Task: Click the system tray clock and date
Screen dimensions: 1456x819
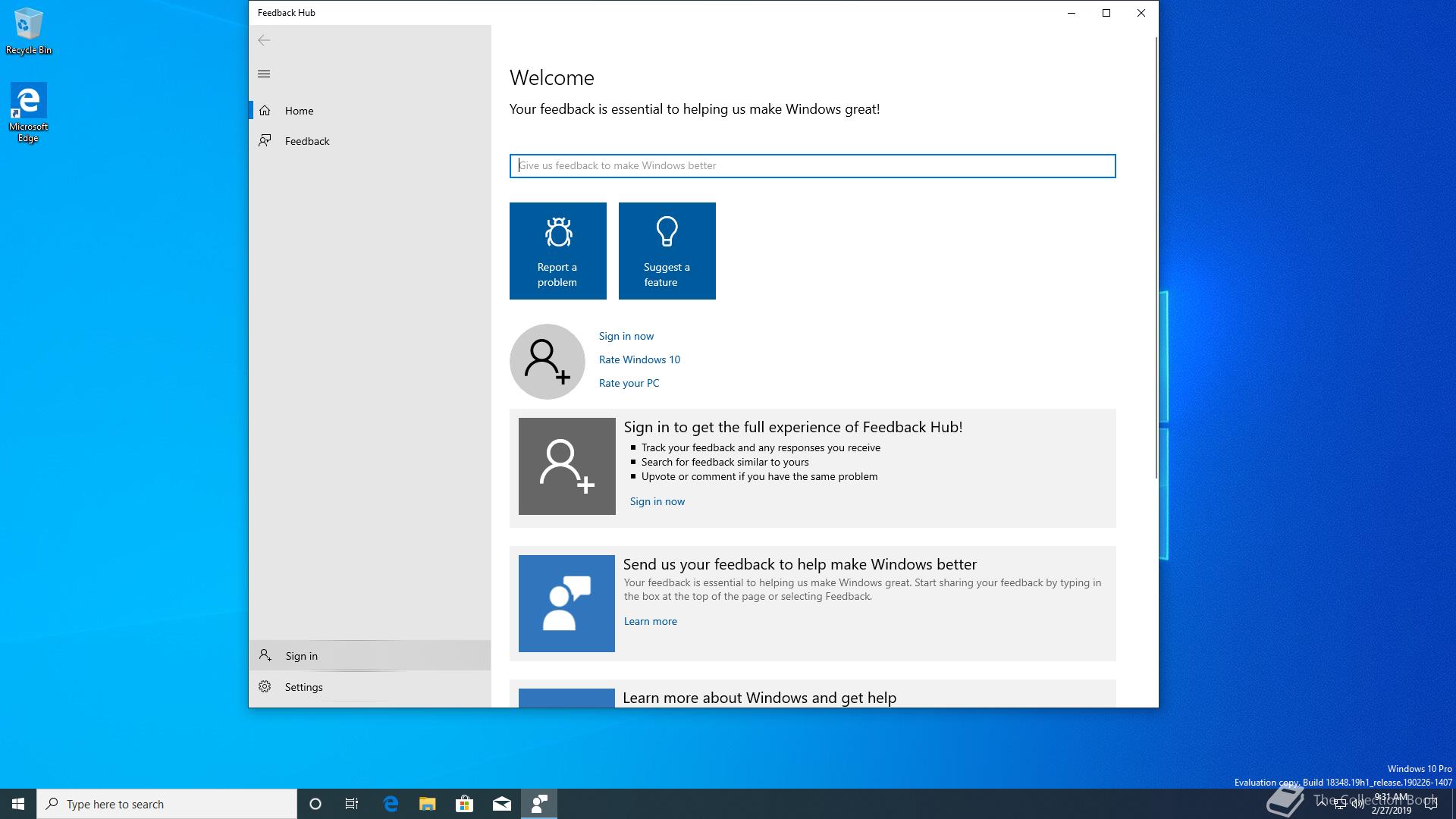Action: click(x=1392, y=804)
